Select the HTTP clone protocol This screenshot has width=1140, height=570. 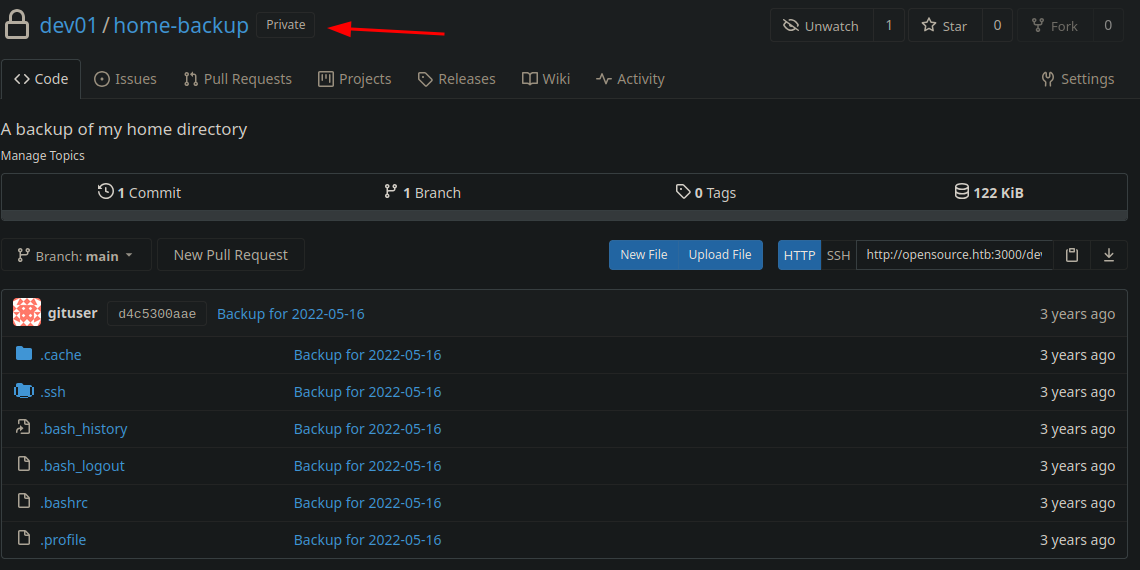coord(799,255)
